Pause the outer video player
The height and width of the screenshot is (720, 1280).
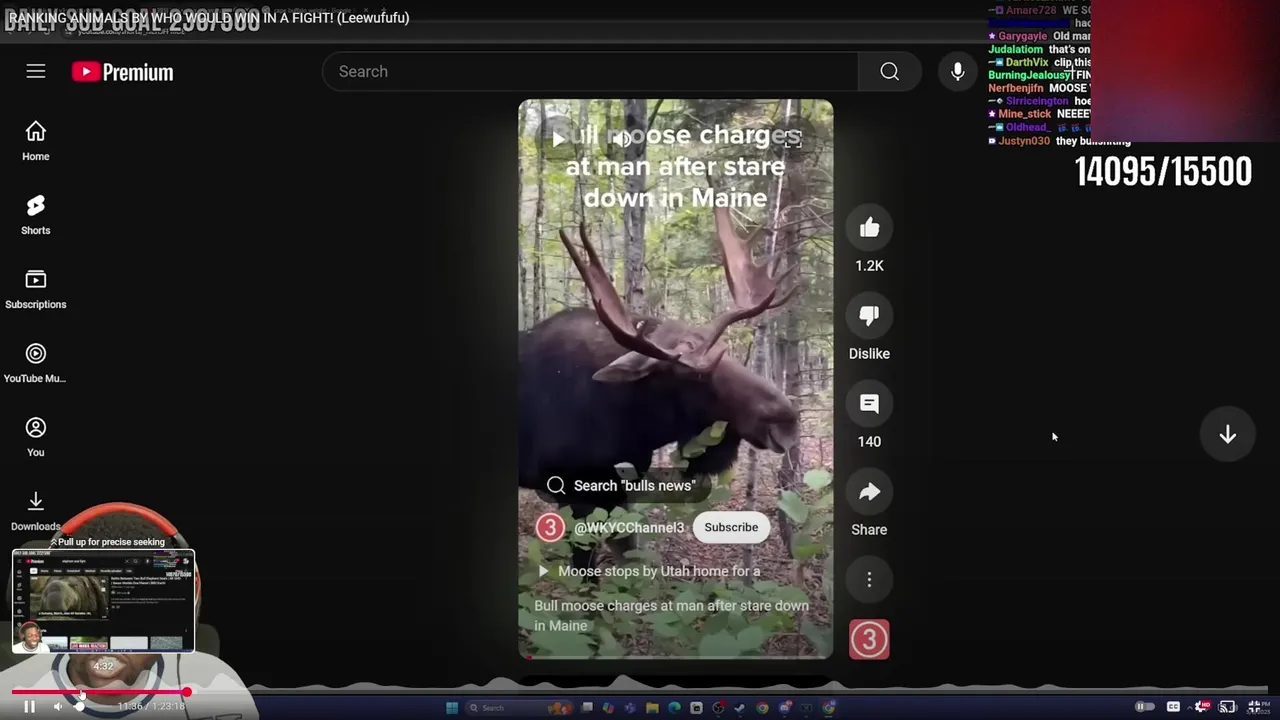click(29, 707)
